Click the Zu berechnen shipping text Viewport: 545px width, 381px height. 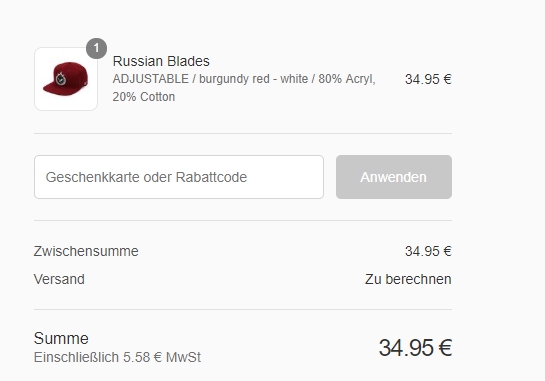[408, 279]
